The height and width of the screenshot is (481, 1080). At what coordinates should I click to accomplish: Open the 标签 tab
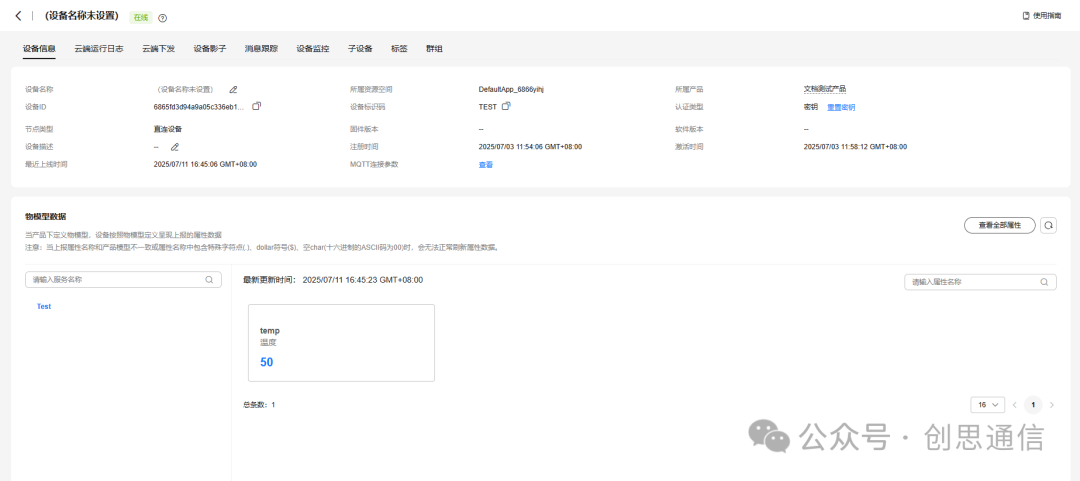[x=399, y=49]
